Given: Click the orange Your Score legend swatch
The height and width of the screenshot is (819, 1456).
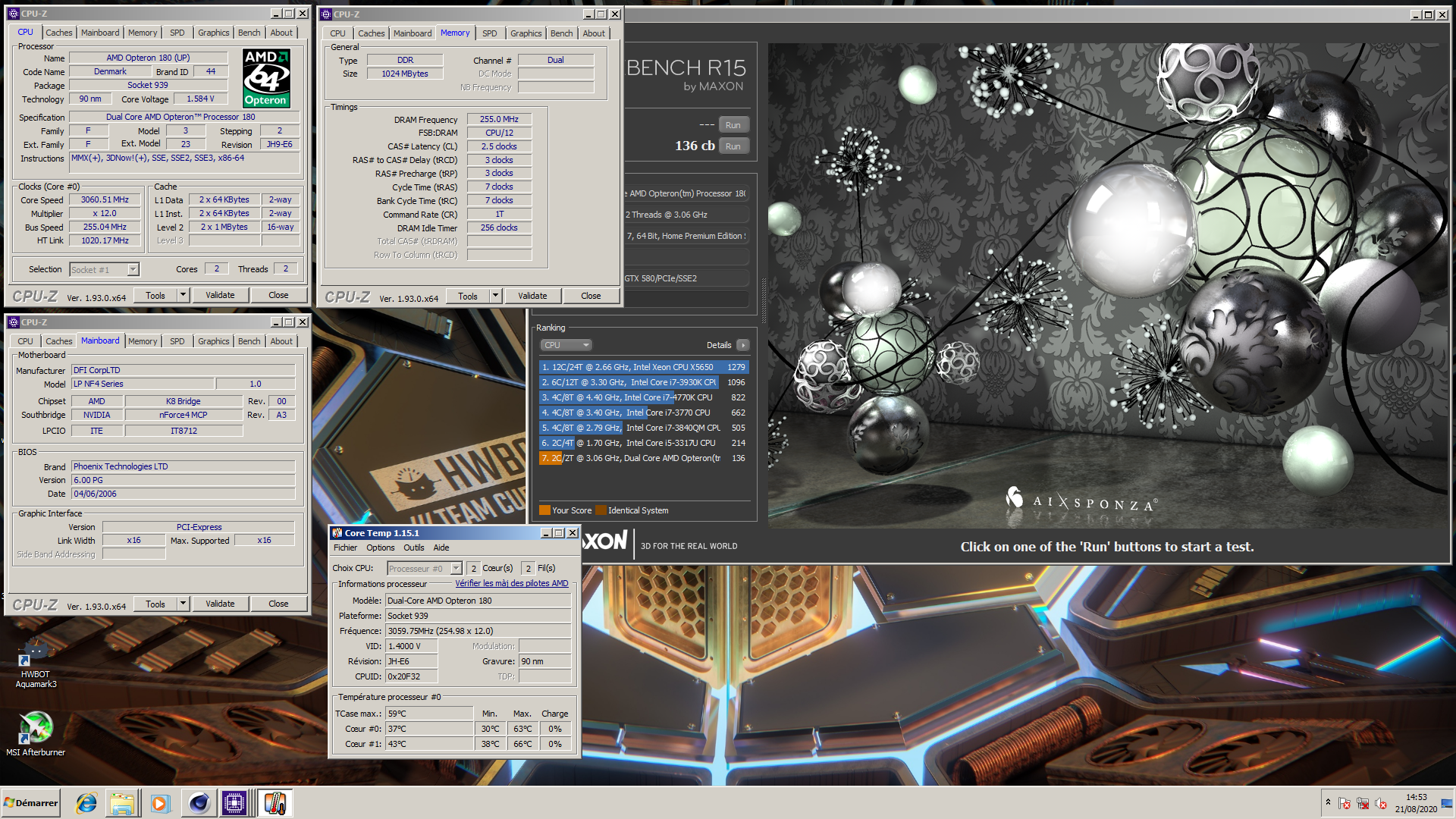Looking at the screenshot, I should coord(544,510).
